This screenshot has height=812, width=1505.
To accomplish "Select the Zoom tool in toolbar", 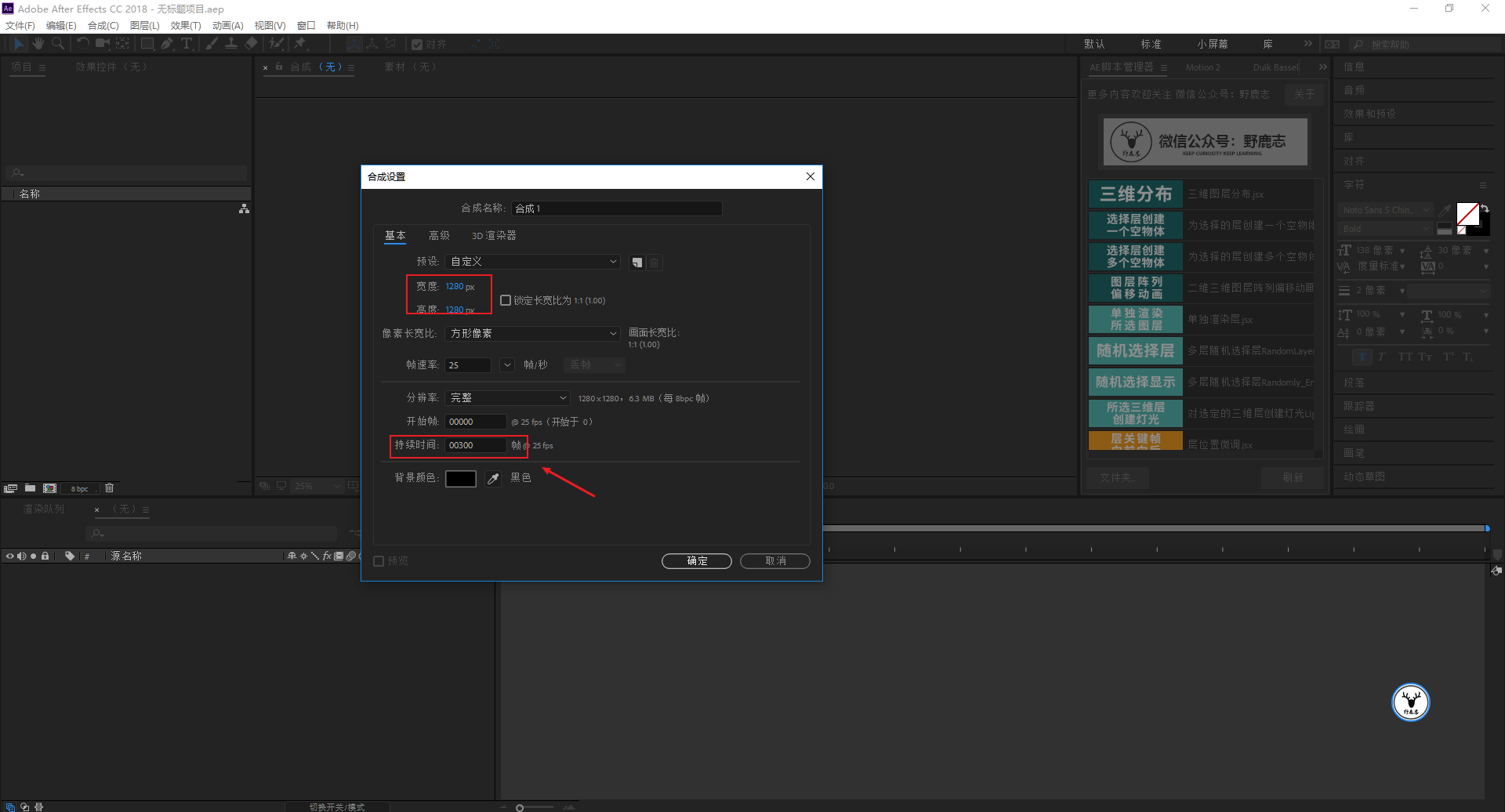I will [58, 44].
